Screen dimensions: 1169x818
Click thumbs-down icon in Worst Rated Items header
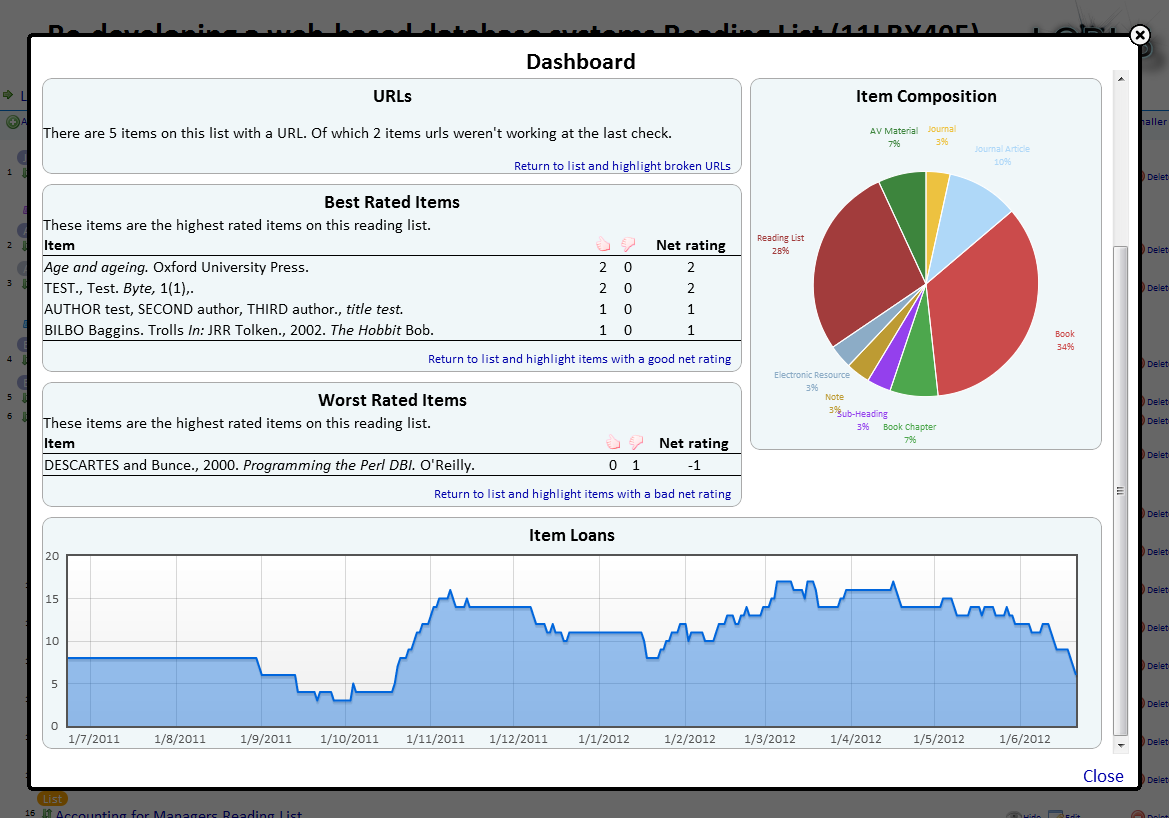click(x=636, y=442)
